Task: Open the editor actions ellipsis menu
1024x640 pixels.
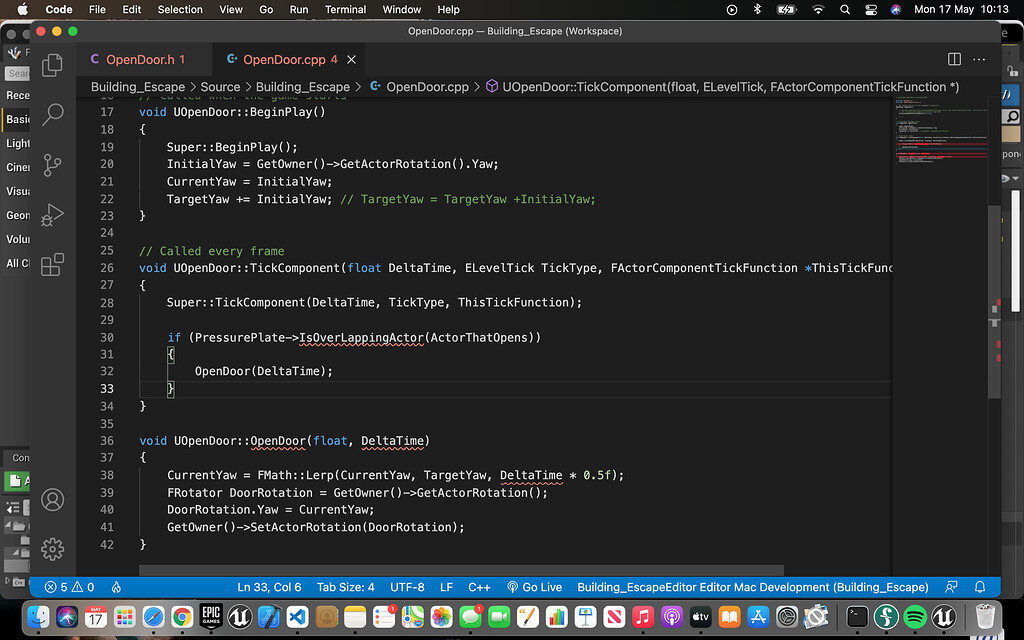Action: point(979,59)
